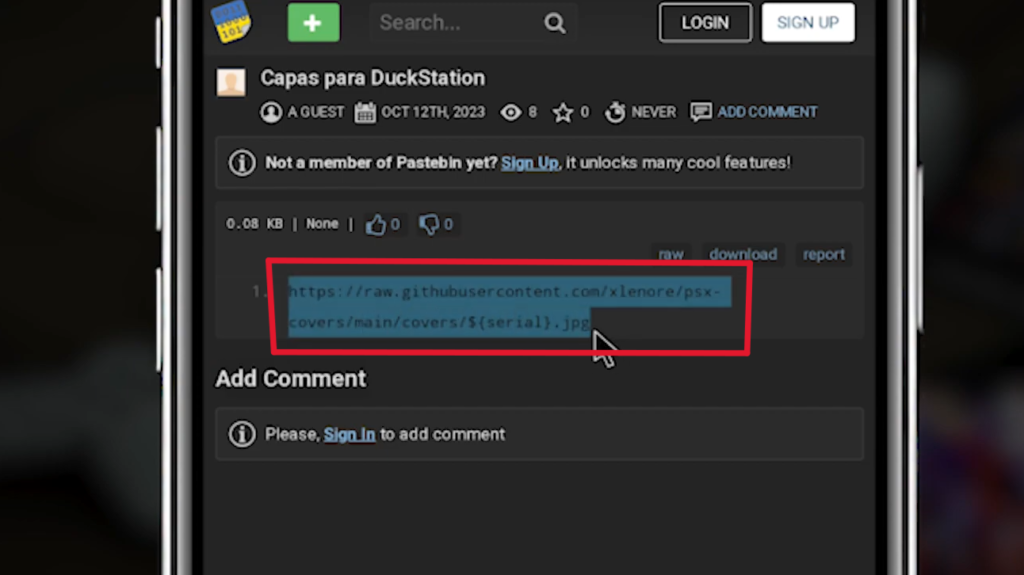Image resolution: width=1024 pixels, height=575 pixels.
Task: Click the thumbs down dislike icon
Action: coord(429,225)
